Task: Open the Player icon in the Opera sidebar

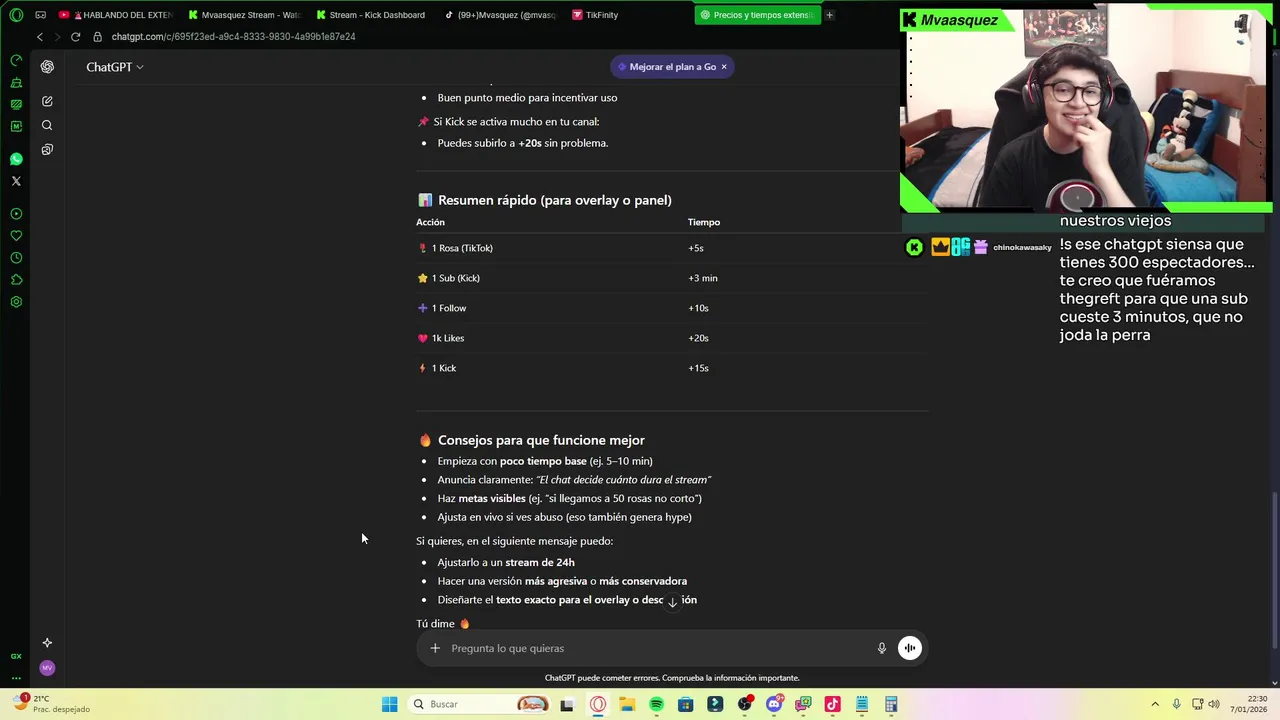Action: [x=16, y=214]
